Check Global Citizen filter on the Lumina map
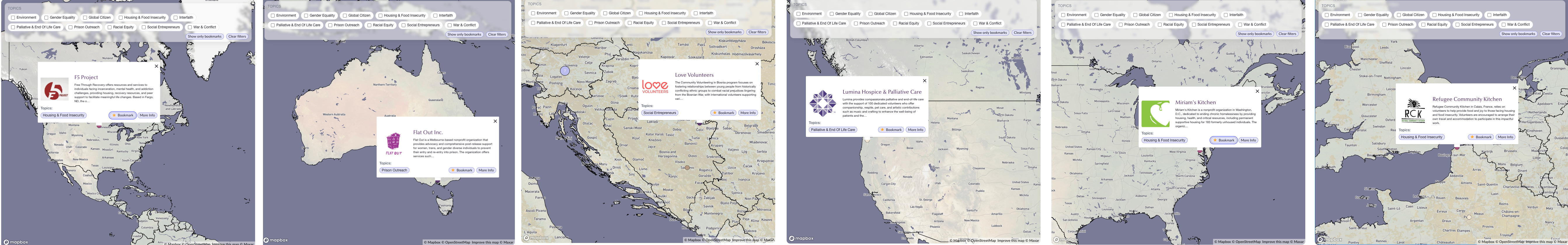Image resolution: width=1568 pixels, height=245 pixels. tap(870, 13)
